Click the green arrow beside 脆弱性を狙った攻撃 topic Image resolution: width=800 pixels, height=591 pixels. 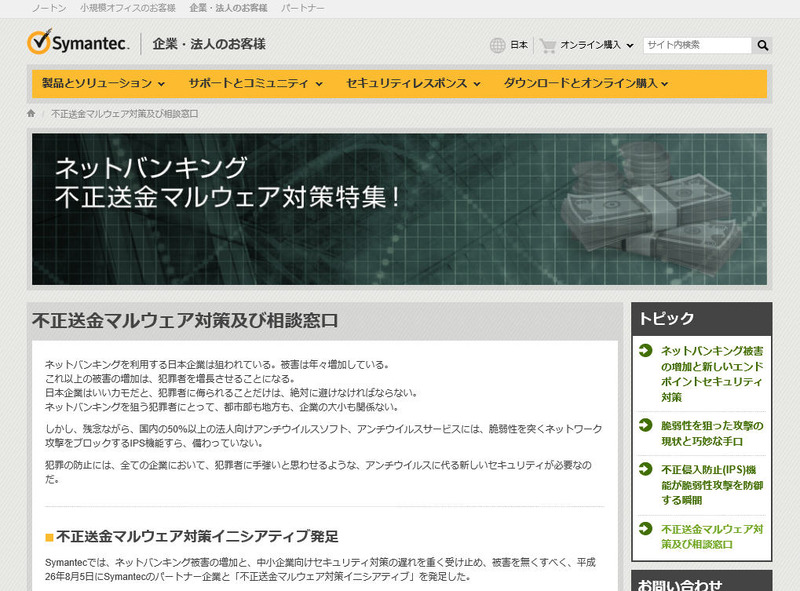tap(646, 426)
